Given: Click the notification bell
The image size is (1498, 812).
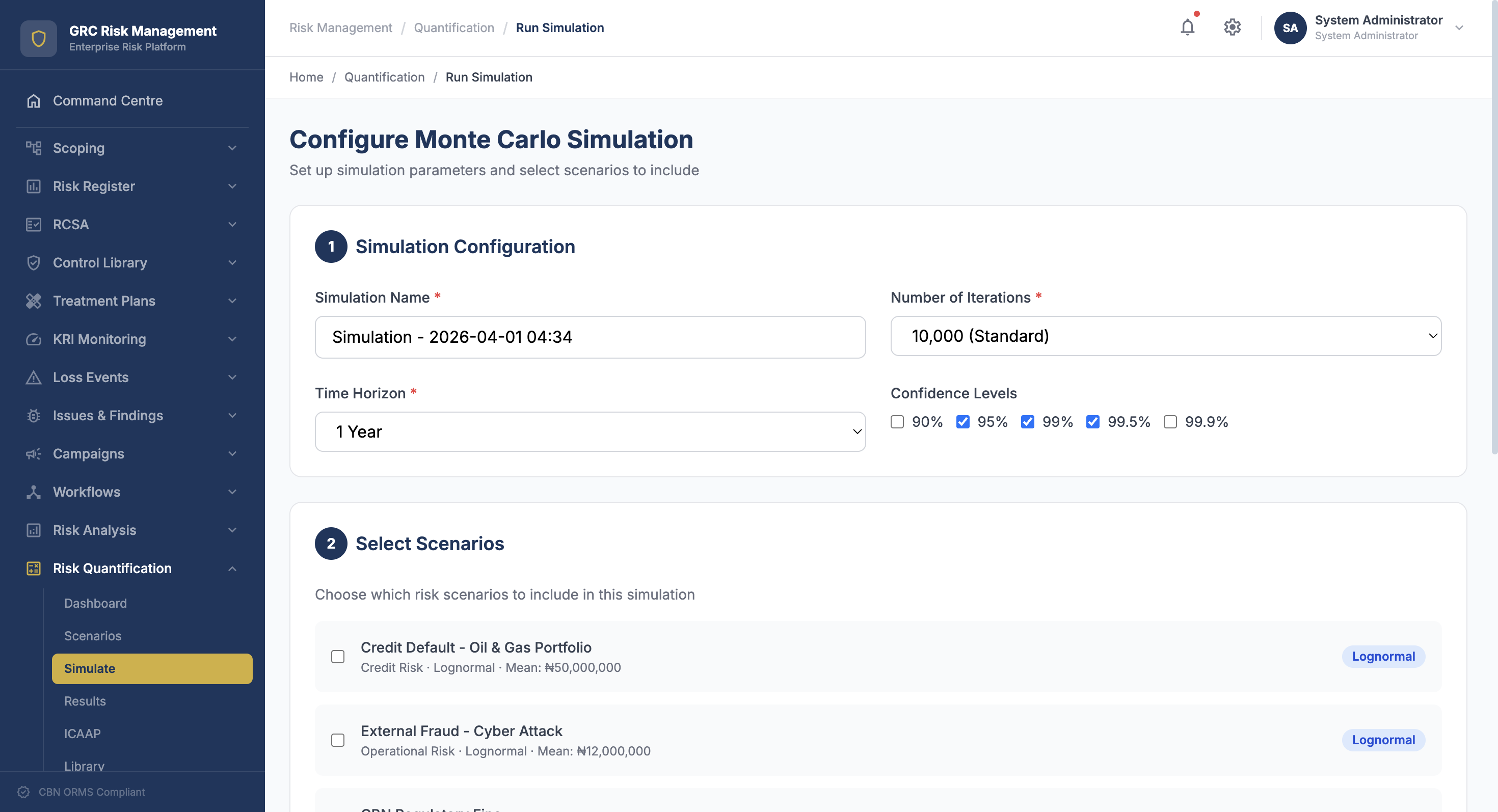Looking at the screenshot, I should [x=1188, y=26].
